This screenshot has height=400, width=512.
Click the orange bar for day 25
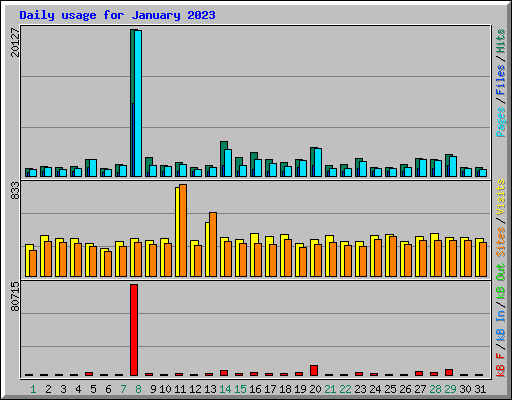pyautogui.click(x=393, y=257)
